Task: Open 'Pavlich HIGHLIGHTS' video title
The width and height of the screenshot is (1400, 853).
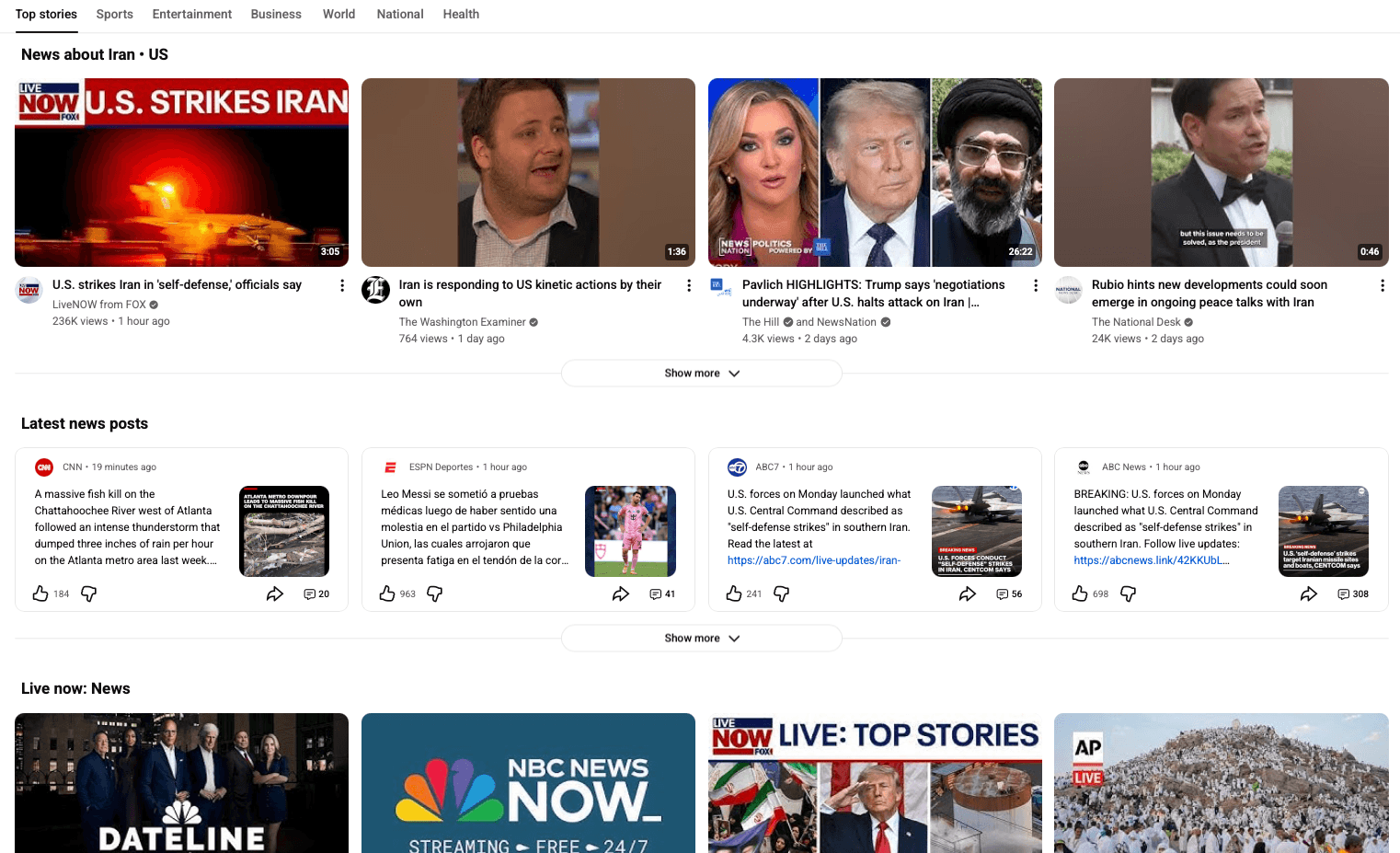Action: pos(874,294)
